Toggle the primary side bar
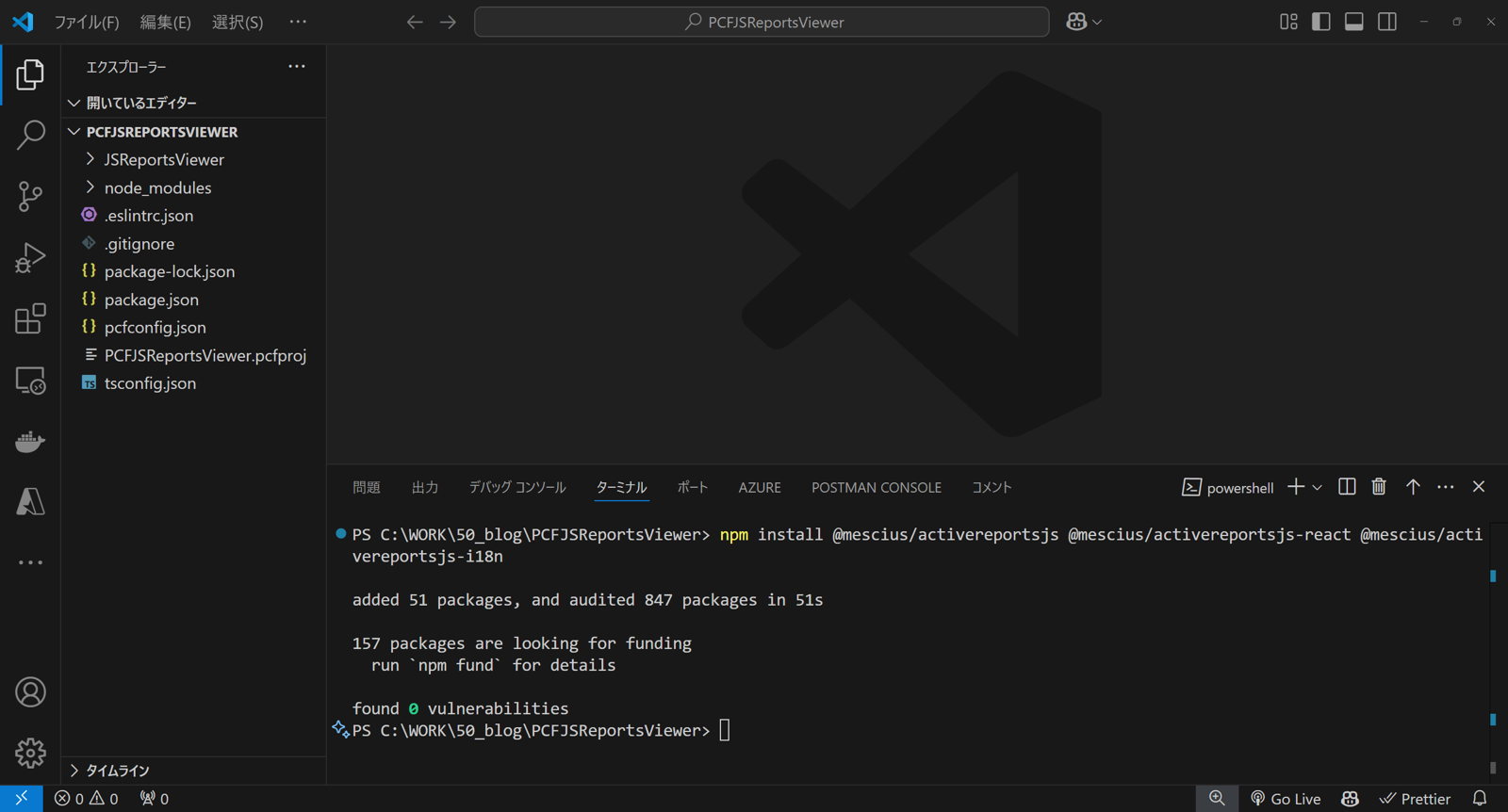 click(x=1321, y=22)
